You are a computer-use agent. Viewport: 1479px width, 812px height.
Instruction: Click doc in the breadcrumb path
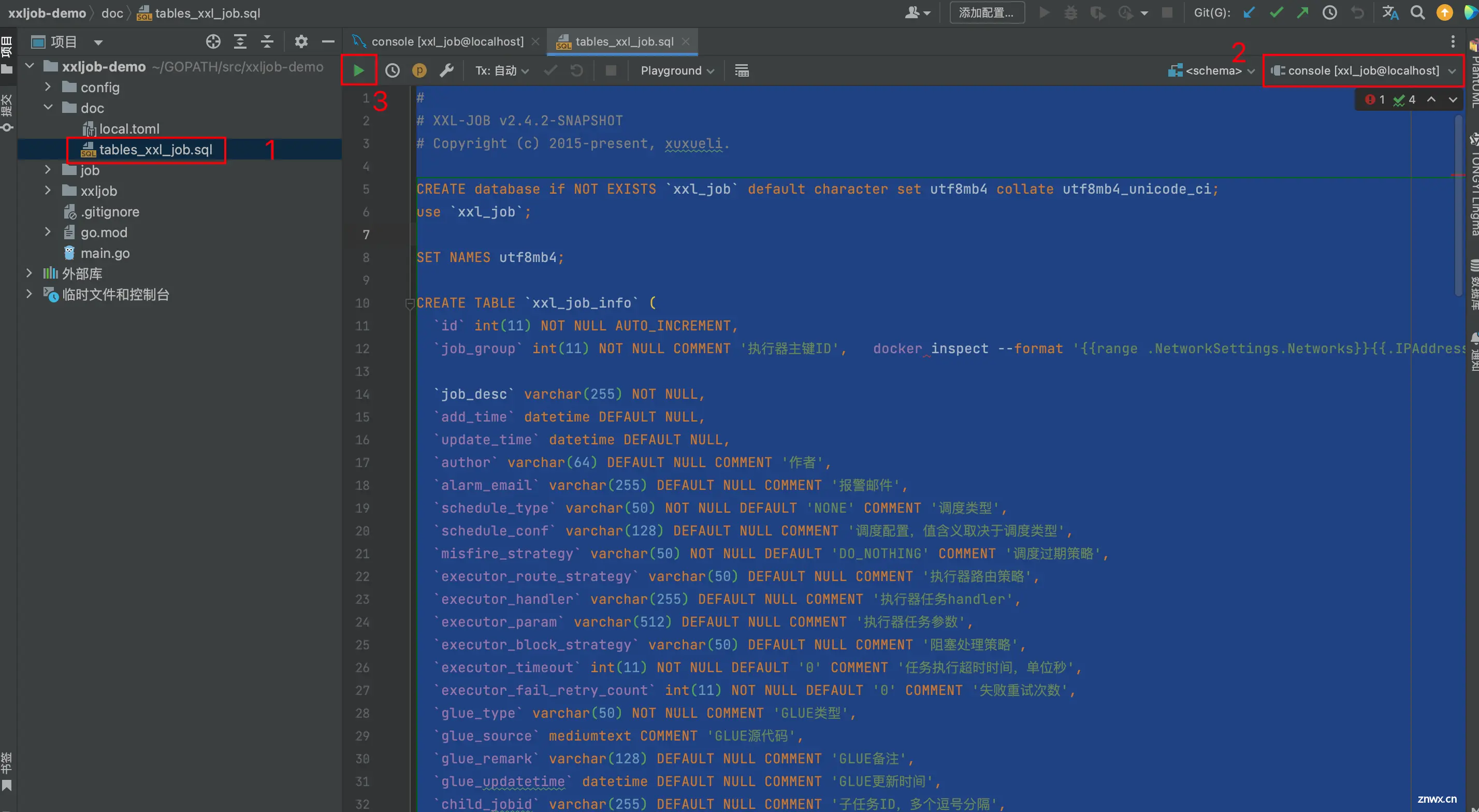click(112, 12)
